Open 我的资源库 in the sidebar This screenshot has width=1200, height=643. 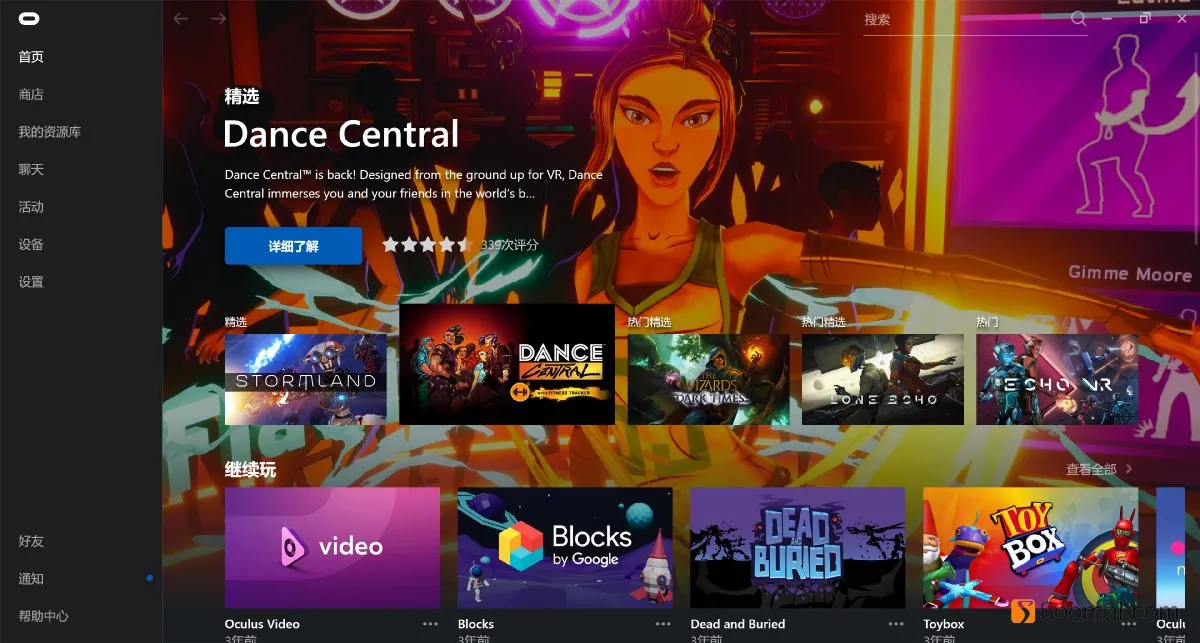[50, 132]
